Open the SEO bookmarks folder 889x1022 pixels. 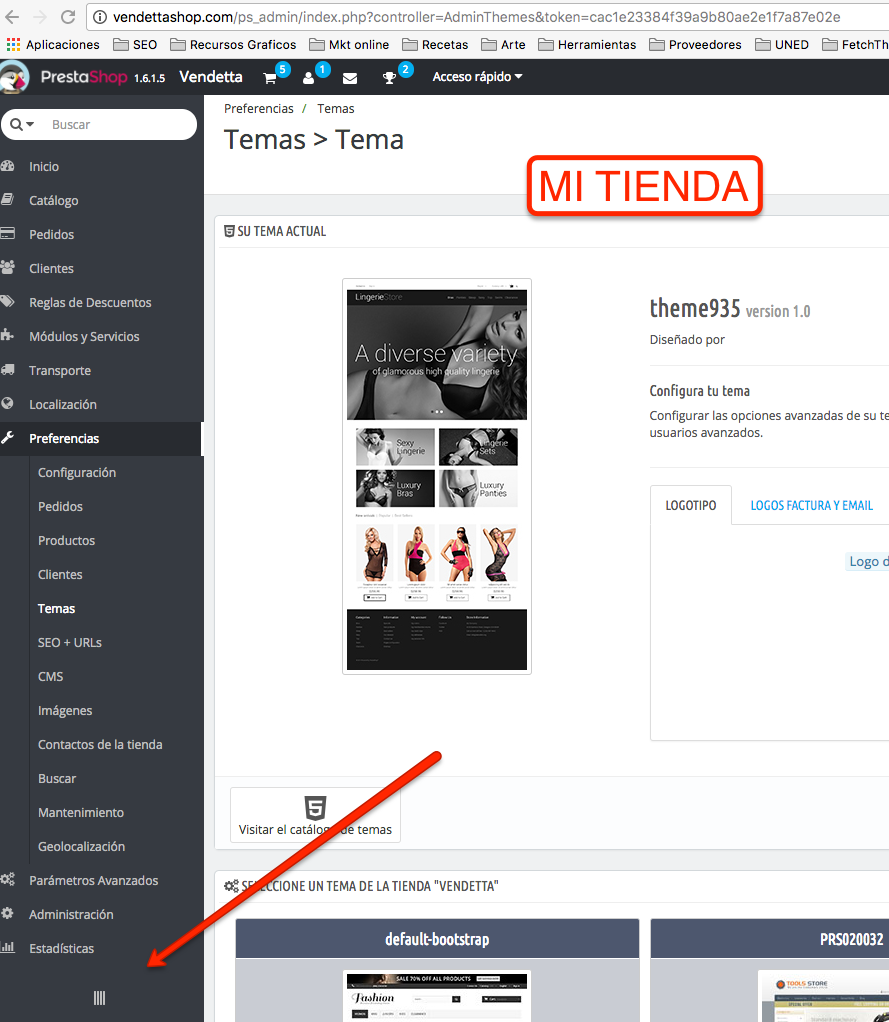point(135,44)
